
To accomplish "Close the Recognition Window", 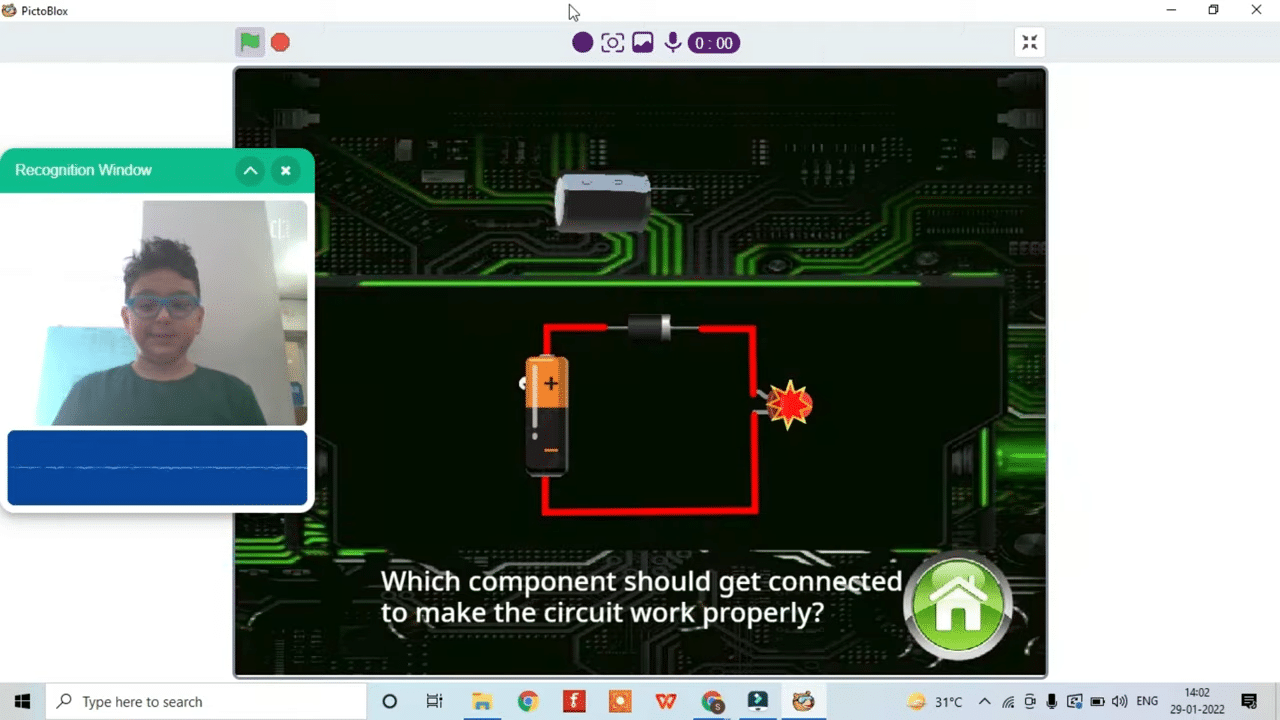I will click(285, 170).
